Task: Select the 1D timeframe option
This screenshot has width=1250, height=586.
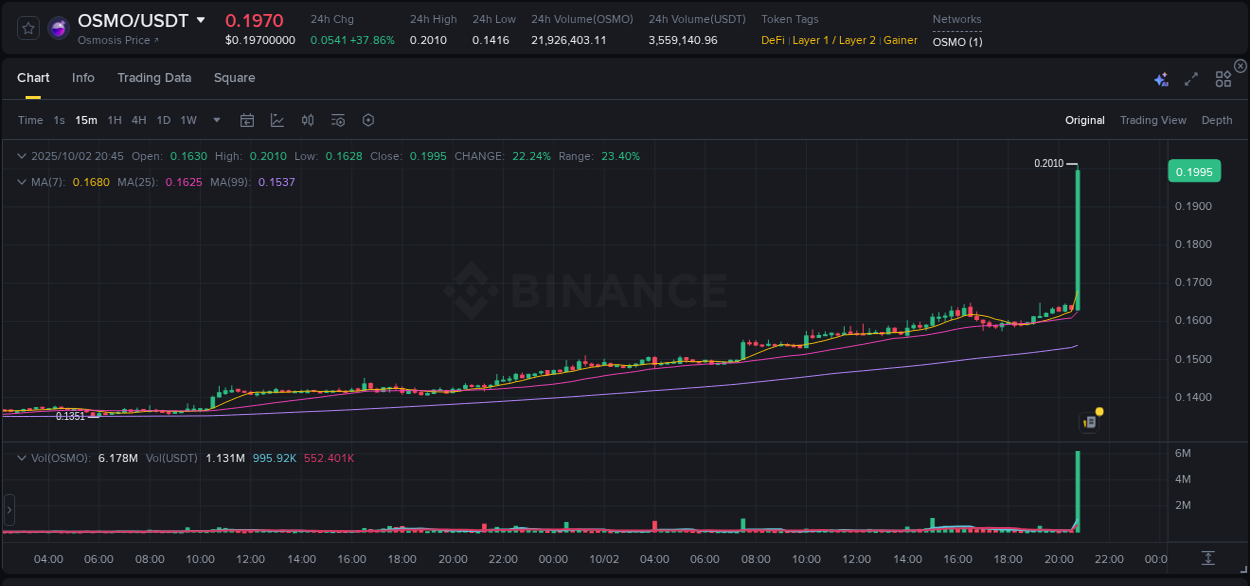Action: click(163, 119)
